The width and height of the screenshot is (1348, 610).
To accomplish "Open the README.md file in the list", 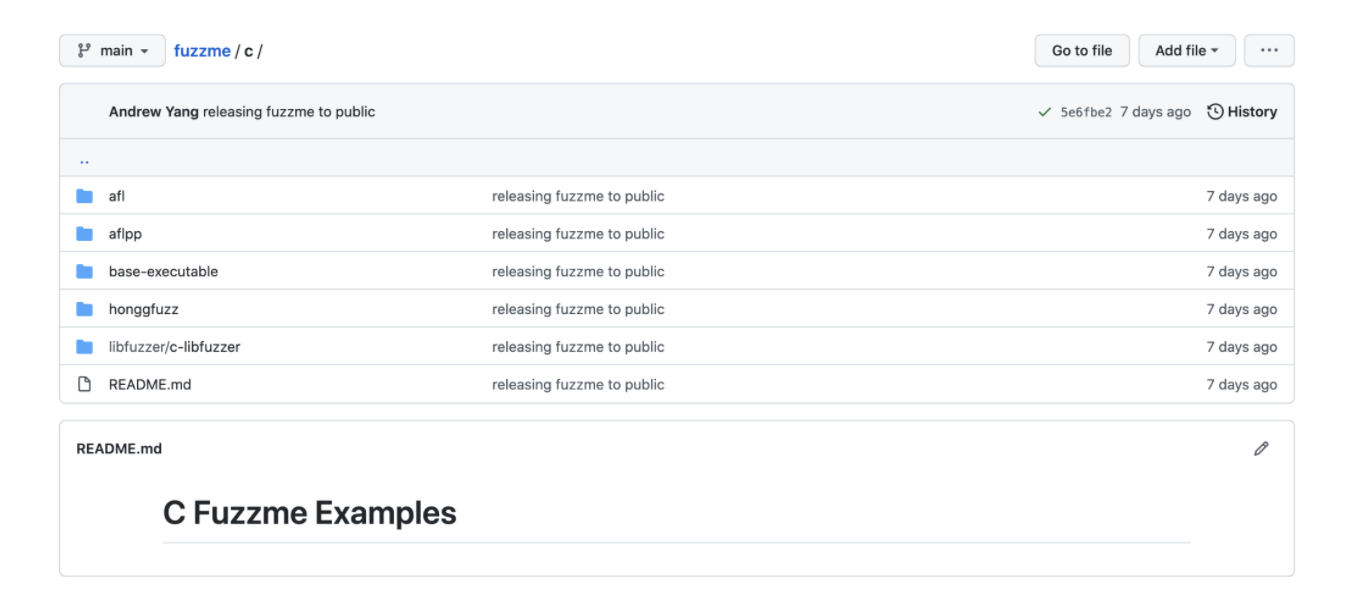I will [150, 384].
